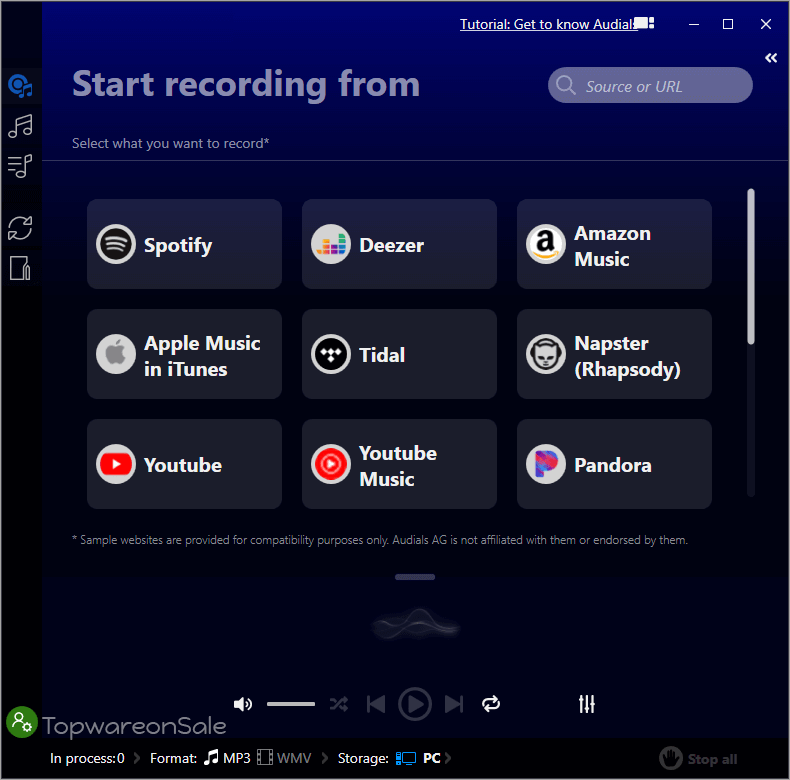
Task: Close the Audials window
Action: (x=765, y=24)
